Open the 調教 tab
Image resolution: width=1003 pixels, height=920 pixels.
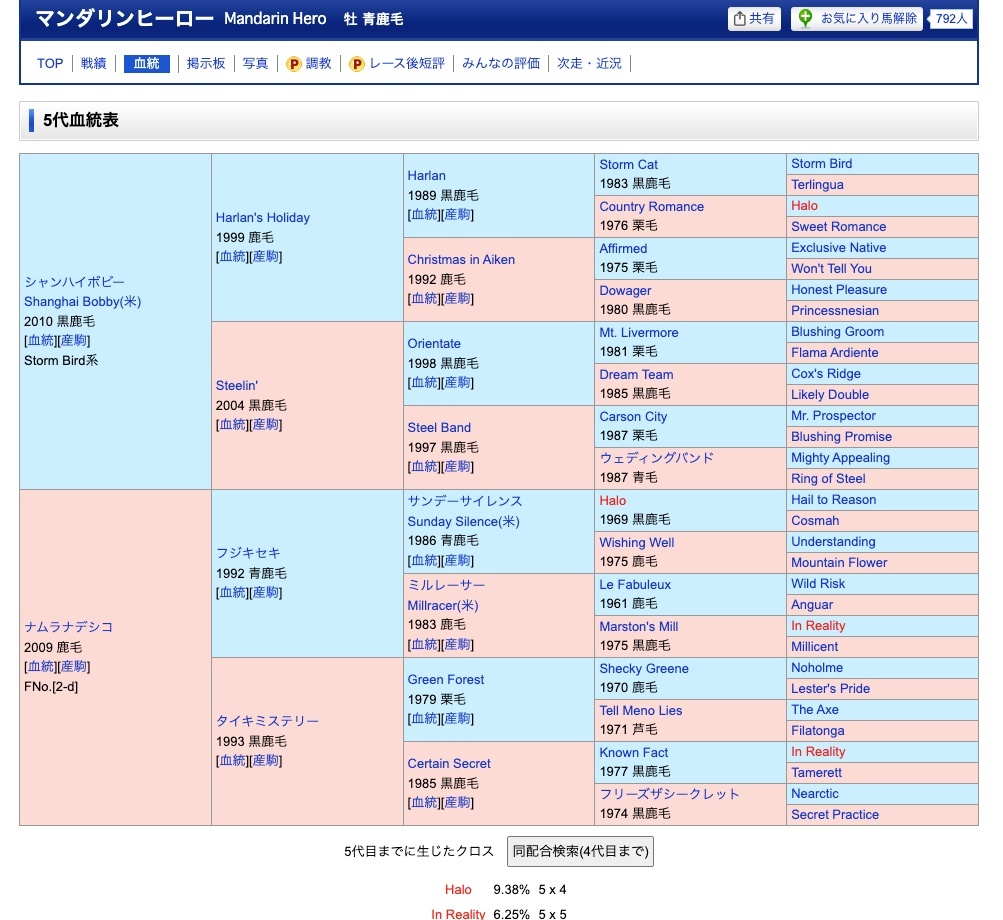coord(319,63)
